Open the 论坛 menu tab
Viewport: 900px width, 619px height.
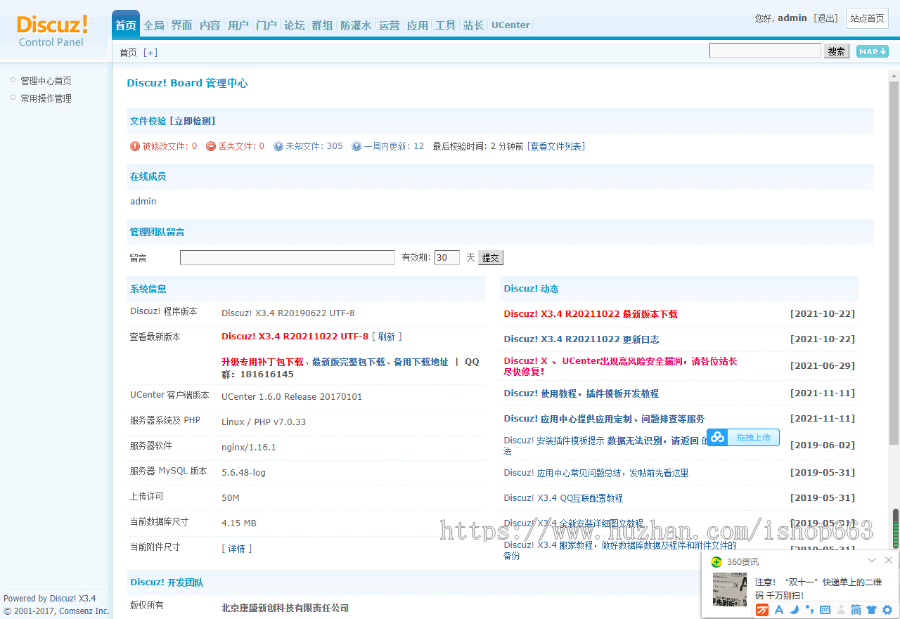point(294,25)
